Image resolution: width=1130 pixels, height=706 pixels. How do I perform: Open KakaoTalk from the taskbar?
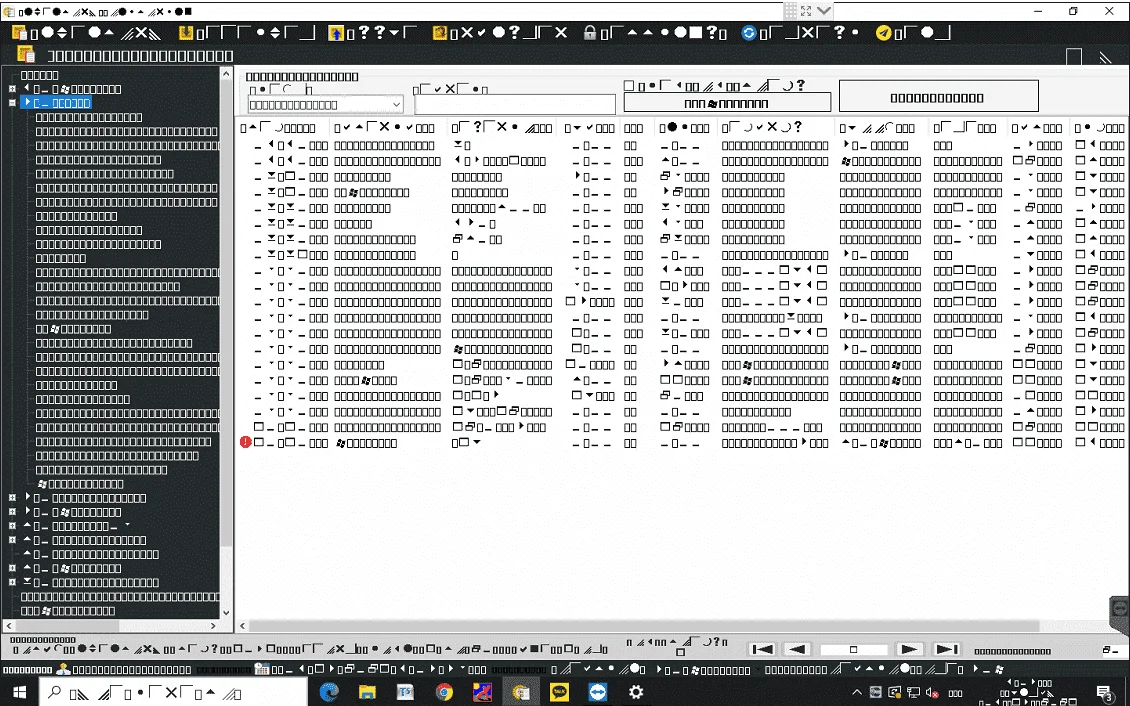(x=559, y=692)
